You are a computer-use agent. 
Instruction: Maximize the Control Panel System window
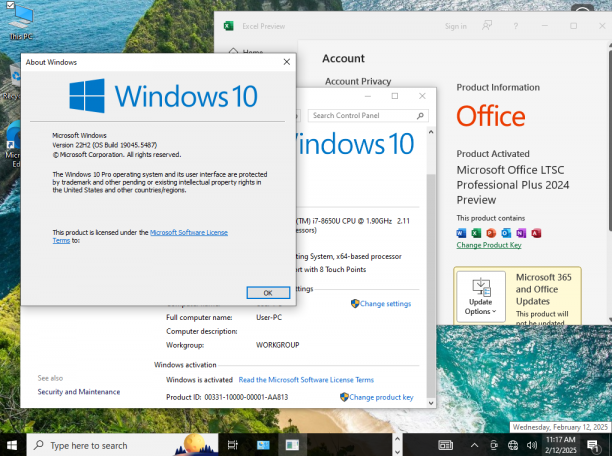[395, 96]
